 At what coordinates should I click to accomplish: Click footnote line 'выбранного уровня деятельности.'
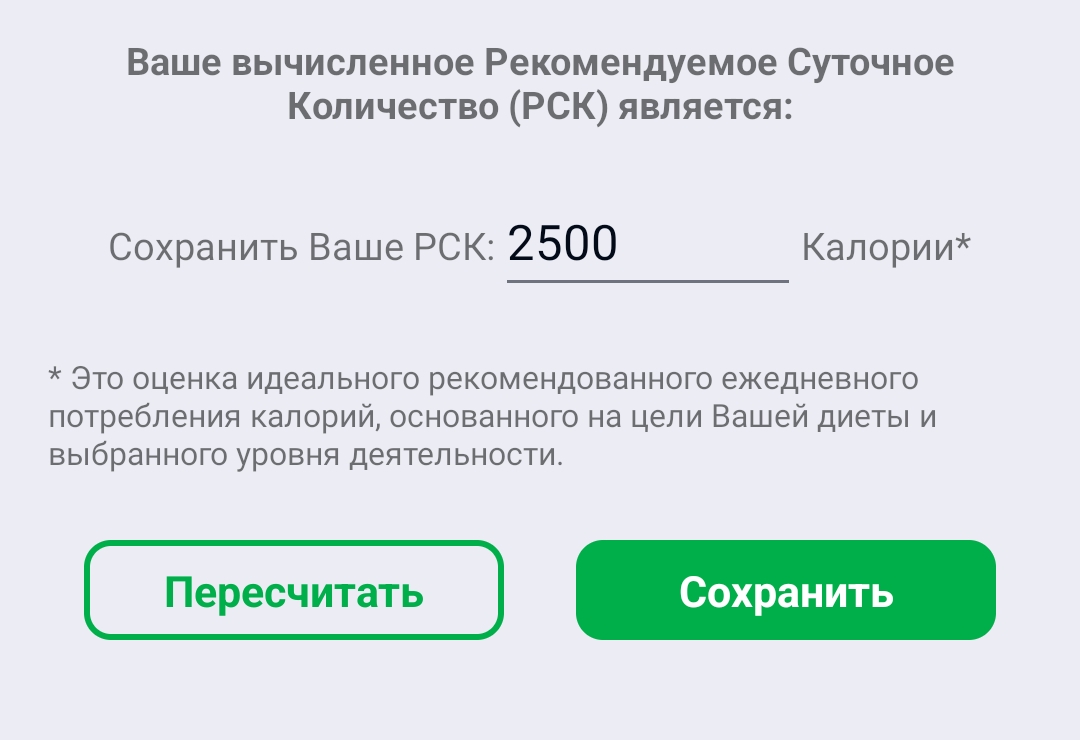pos(306,455)
